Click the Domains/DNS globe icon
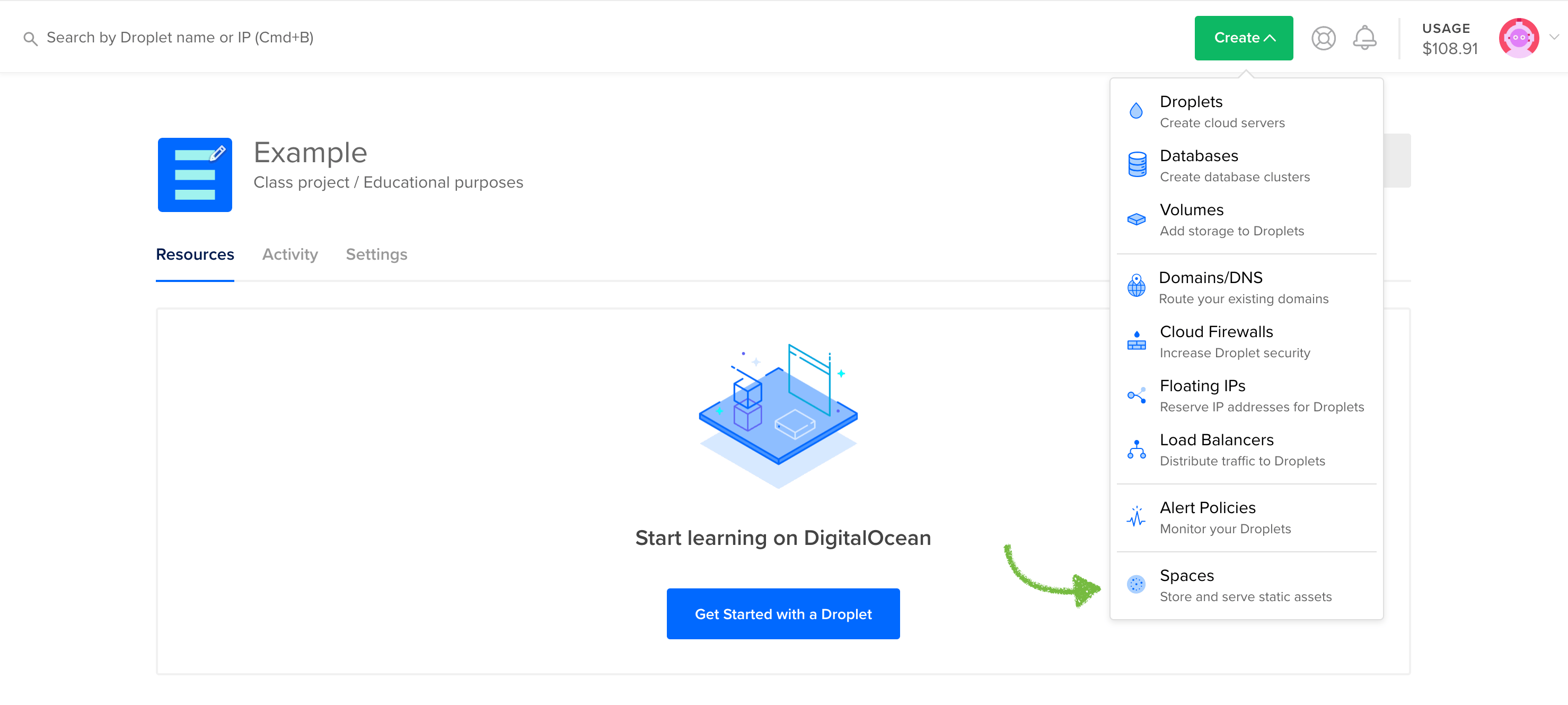The image size is (1568, 705). [x=1136, y=286]
